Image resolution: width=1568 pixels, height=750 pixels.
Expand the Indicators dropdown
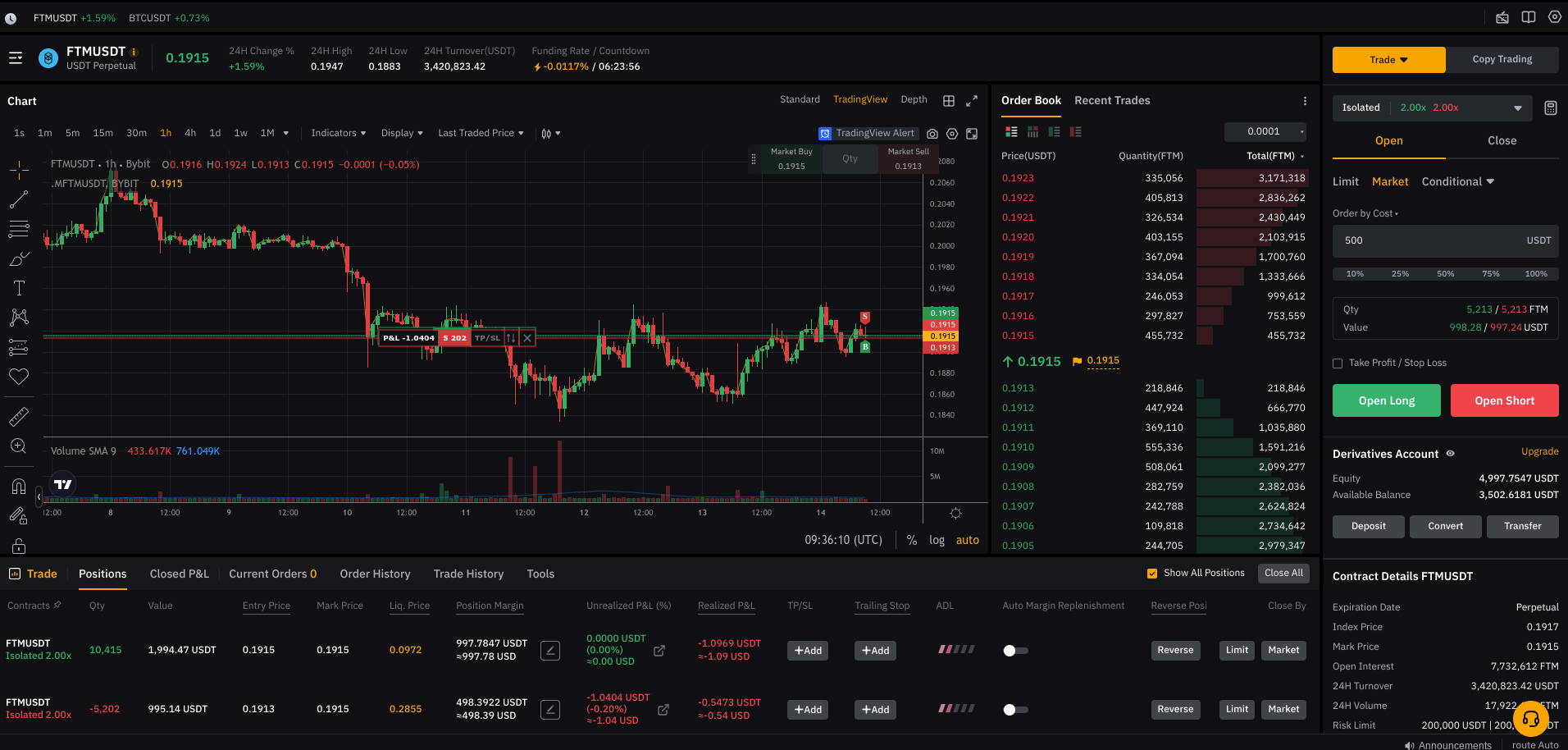click(x=338, y=133)
